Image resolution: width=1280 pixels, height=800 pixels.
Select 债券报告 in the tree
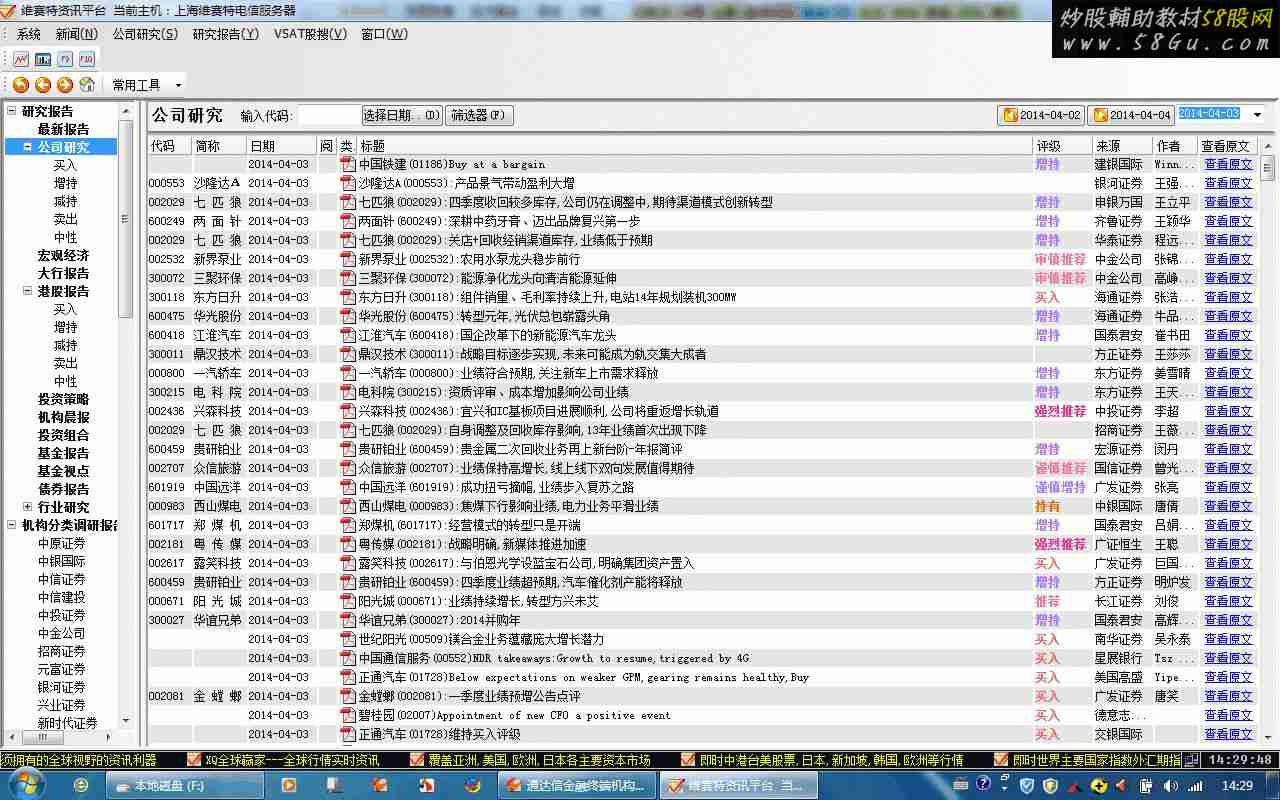pos(63,489)
